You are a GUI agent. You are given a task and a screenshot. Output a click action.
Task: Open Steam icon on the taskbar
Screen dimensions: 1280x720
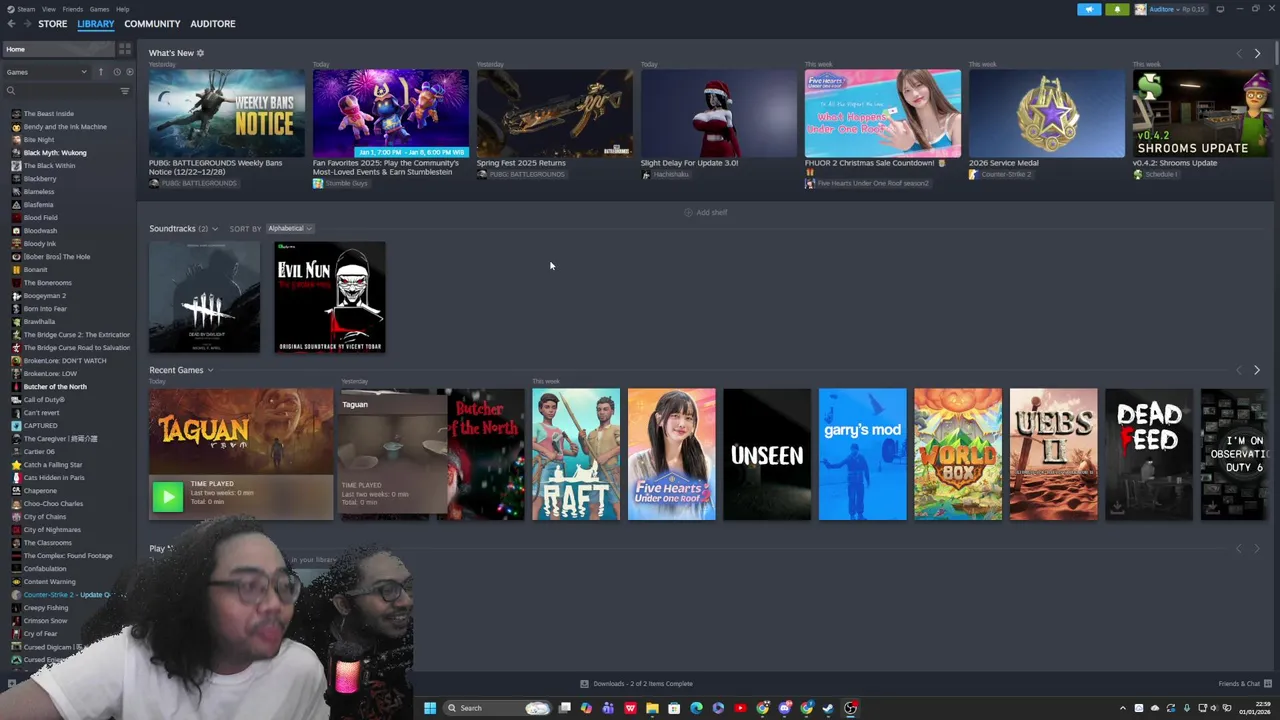pyautogui.click(x=828, y=708)
